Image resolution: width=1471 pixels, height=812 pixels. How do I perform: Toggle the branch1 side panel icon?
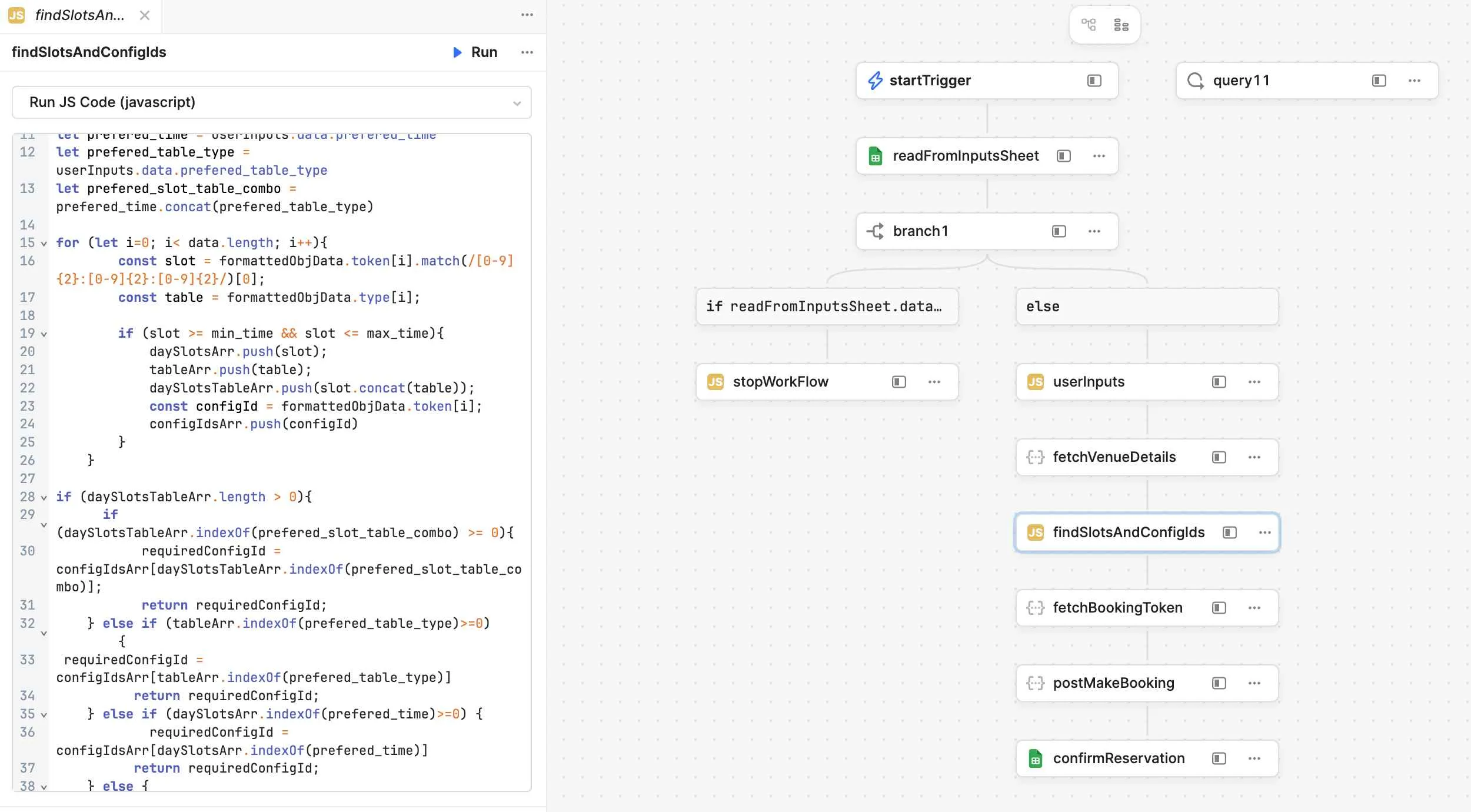click(1059, 231)
